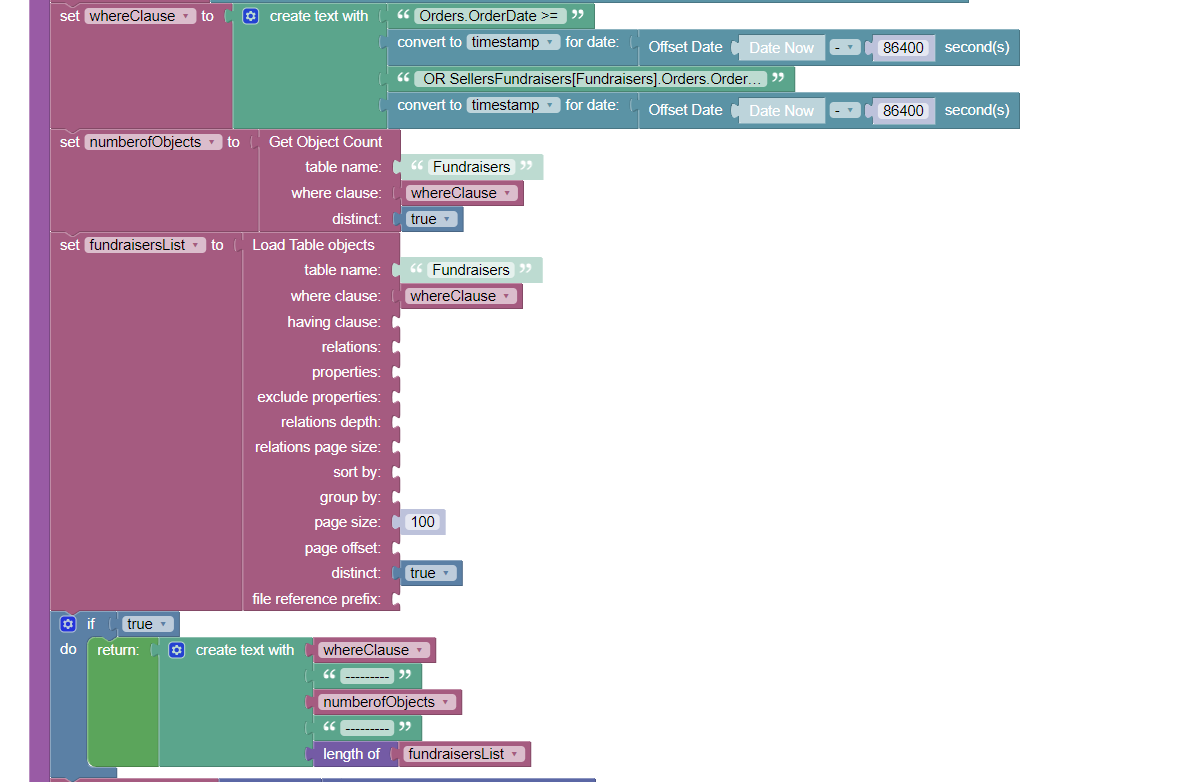Toggle distinct true value in Get Object Count
Image resolution: width=1190 pixels, height=782 pixels.
coord(431,219)
